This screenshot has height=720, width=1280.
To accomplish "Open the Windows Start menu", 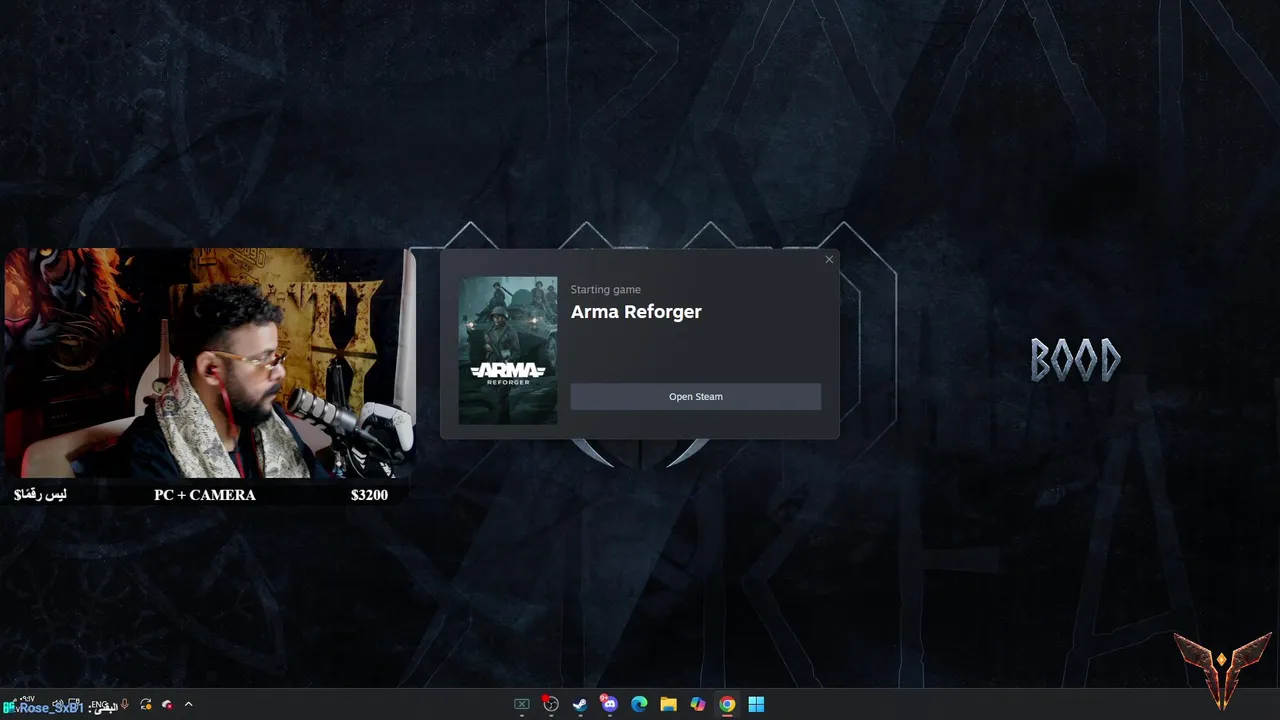I will pyautogui.click(x=756, y=704).
